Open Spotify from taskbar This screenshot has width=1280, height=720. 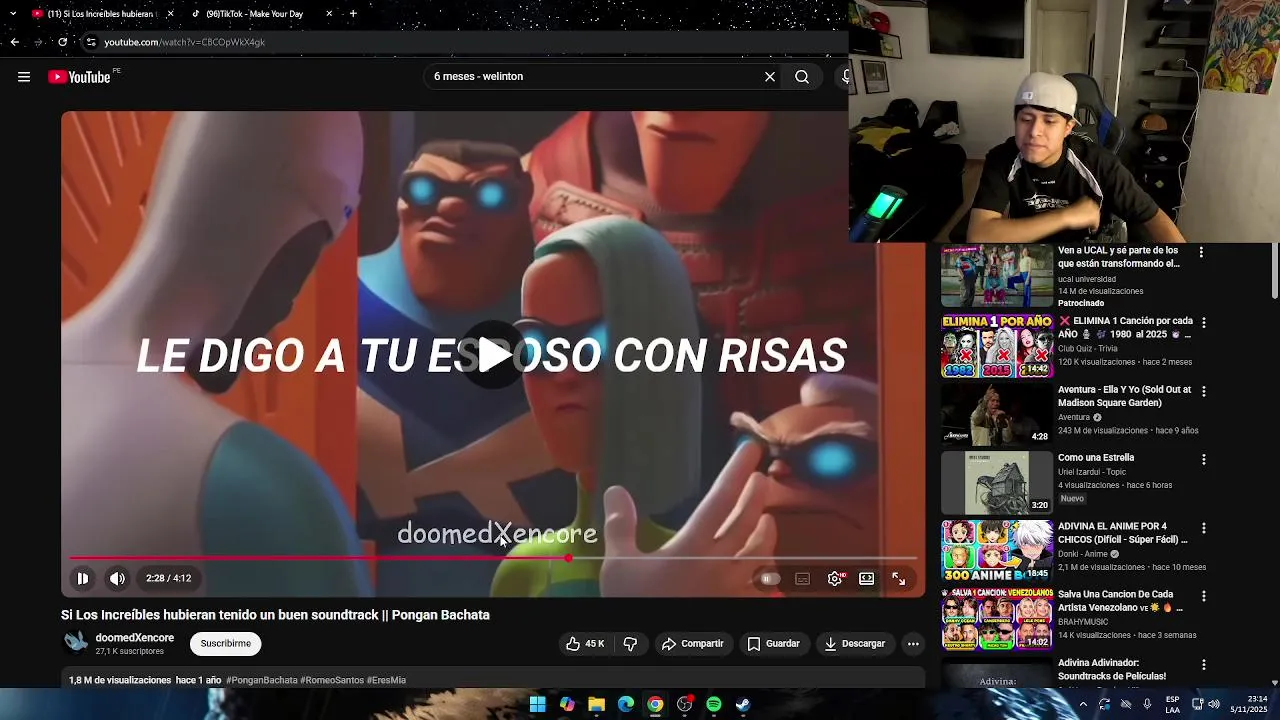[x=714, y=704]
